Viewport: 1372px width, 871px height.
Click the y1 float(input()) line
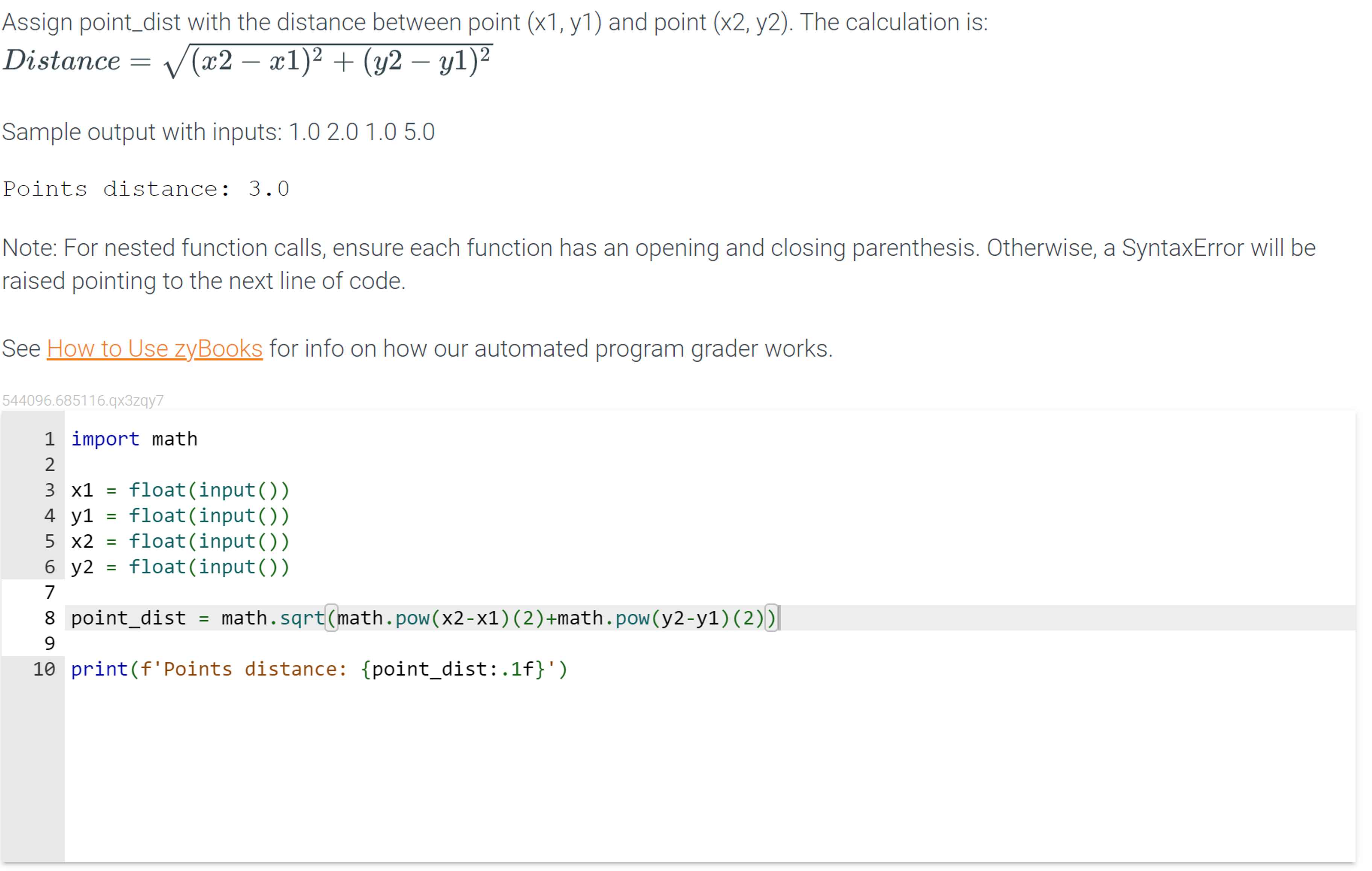click(x=179, y=516)
